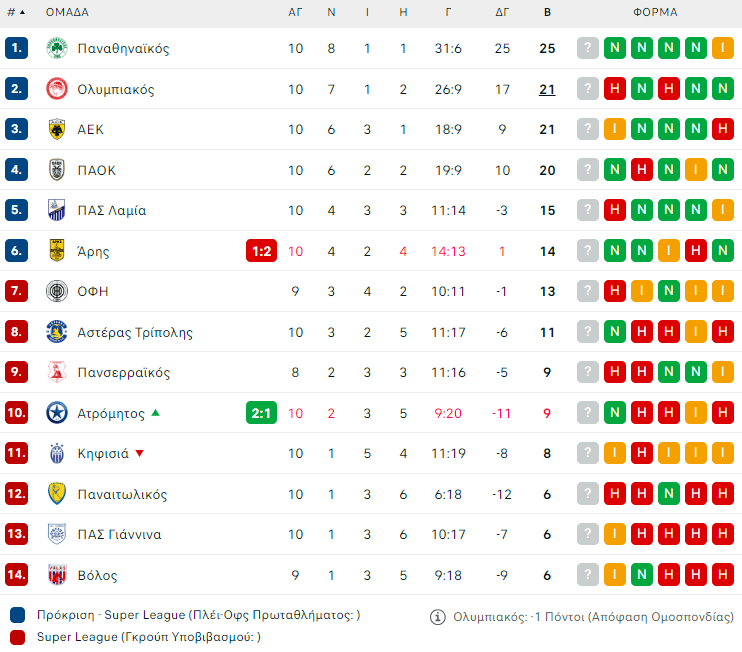This screenshot has width=742, height=652.
Task: Click the Atromitos blue star logo
Action: [x=57, y=413]
